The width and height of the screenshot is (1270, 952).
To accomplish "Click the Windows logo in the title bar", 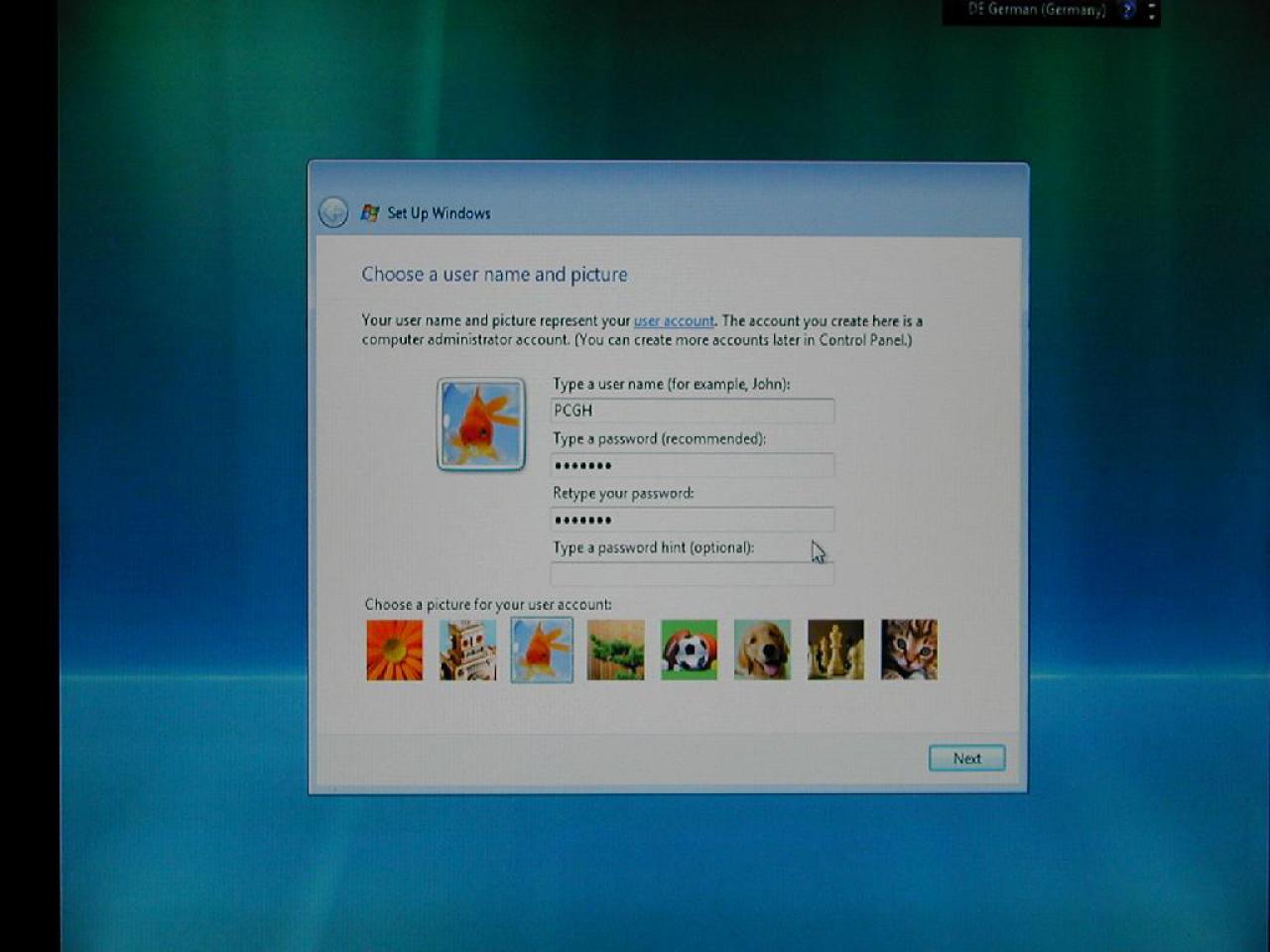I will (x=370, y=212).
